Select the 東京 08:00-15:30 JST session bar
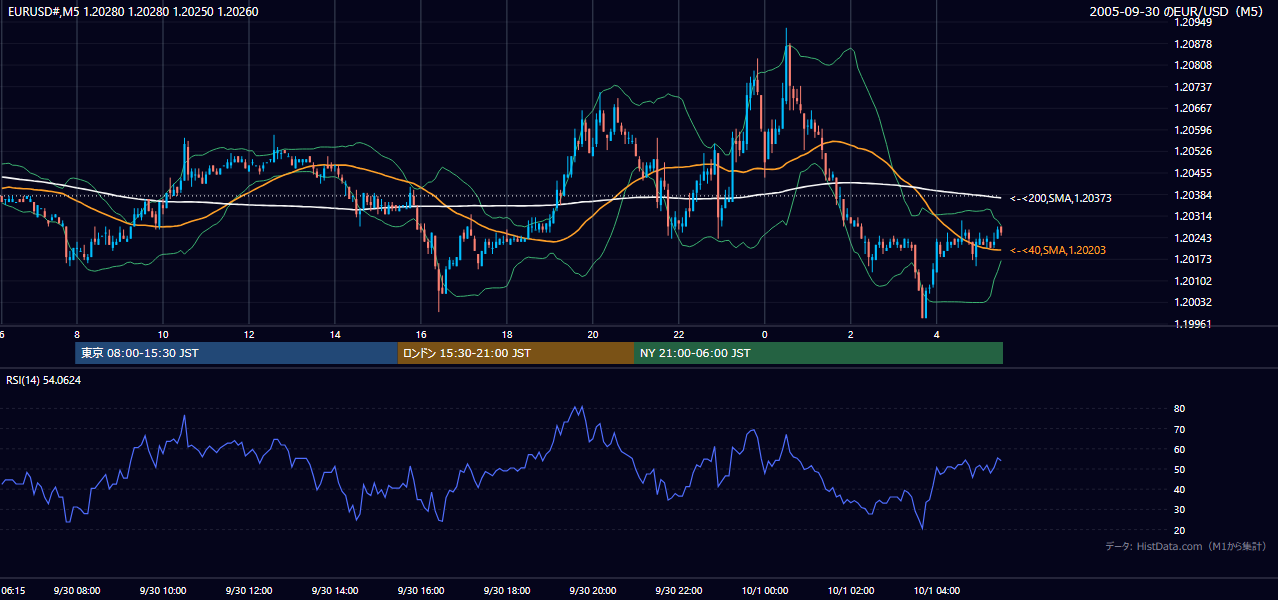This screenshot has width=1278, height=600. click(237, 353)
